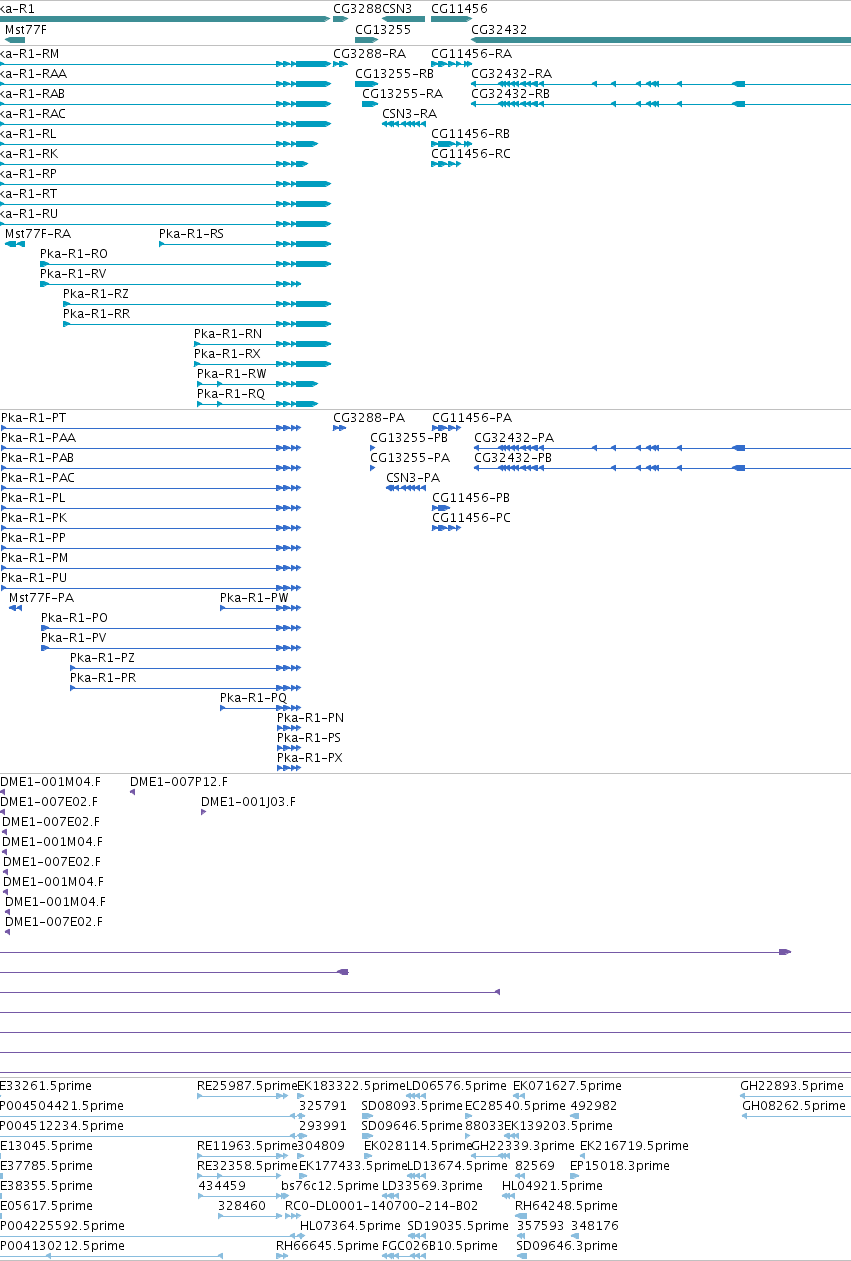Select the Pka-R1-RZ transcript label

pyautogui.click(x=96, y=294)
